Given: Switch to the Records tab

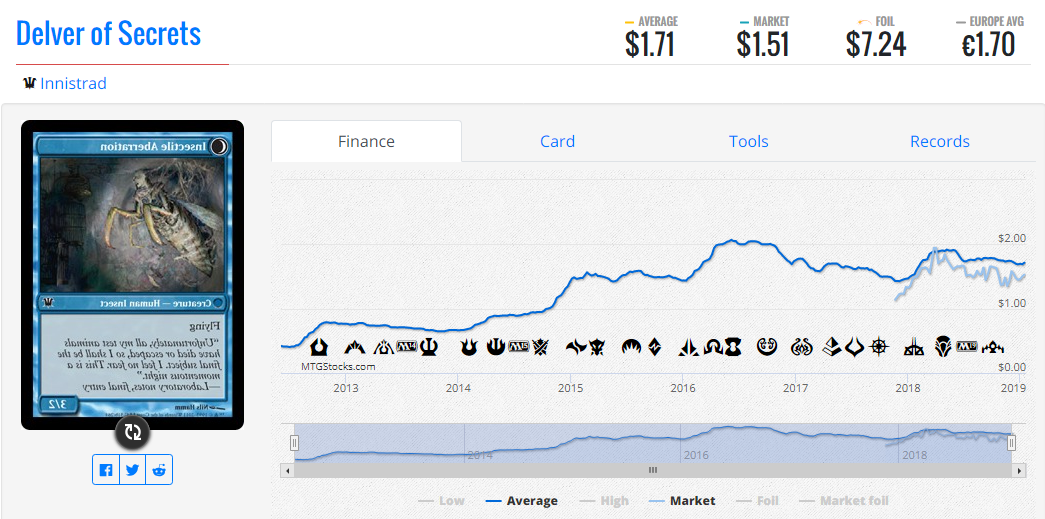Looking at the screenshot, I should tap(940, 141).
